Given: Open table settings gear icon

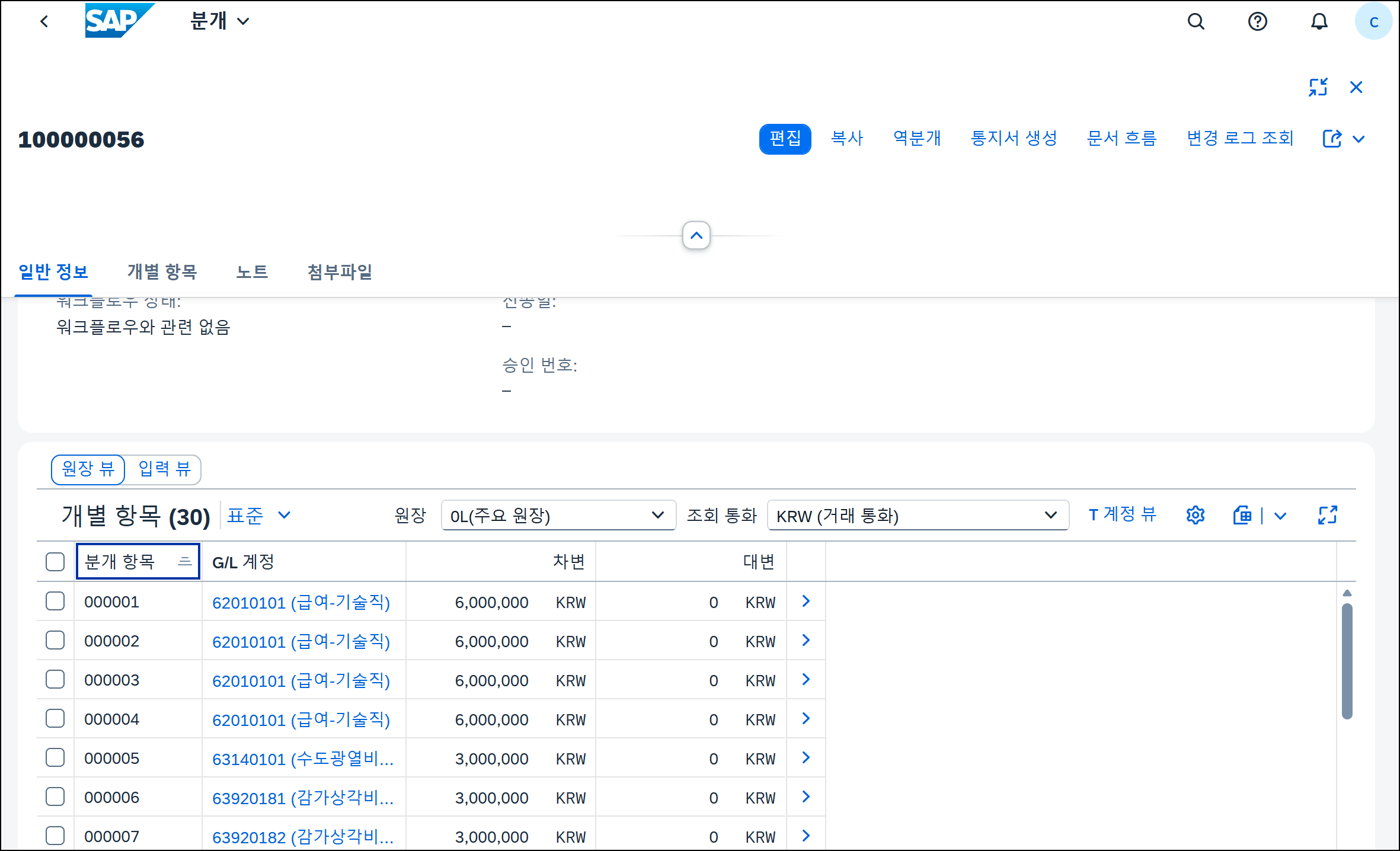Looking at the screenshot, I should (1195, 515).
